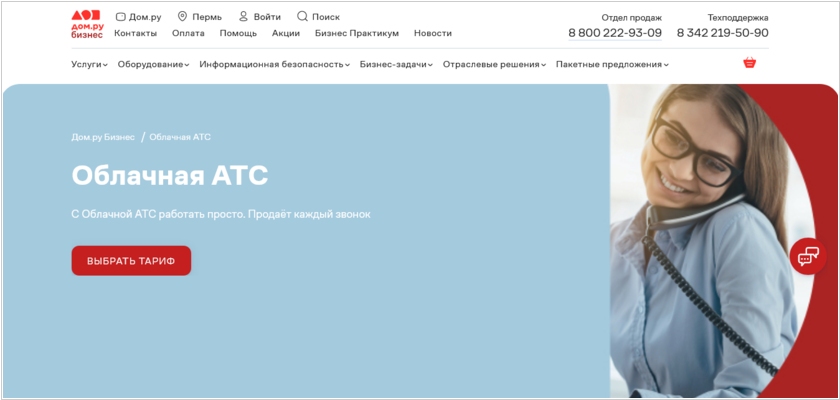The image size is (840, 400).
Task: Open the Помощь page
Action: click(x=238, y=33)
